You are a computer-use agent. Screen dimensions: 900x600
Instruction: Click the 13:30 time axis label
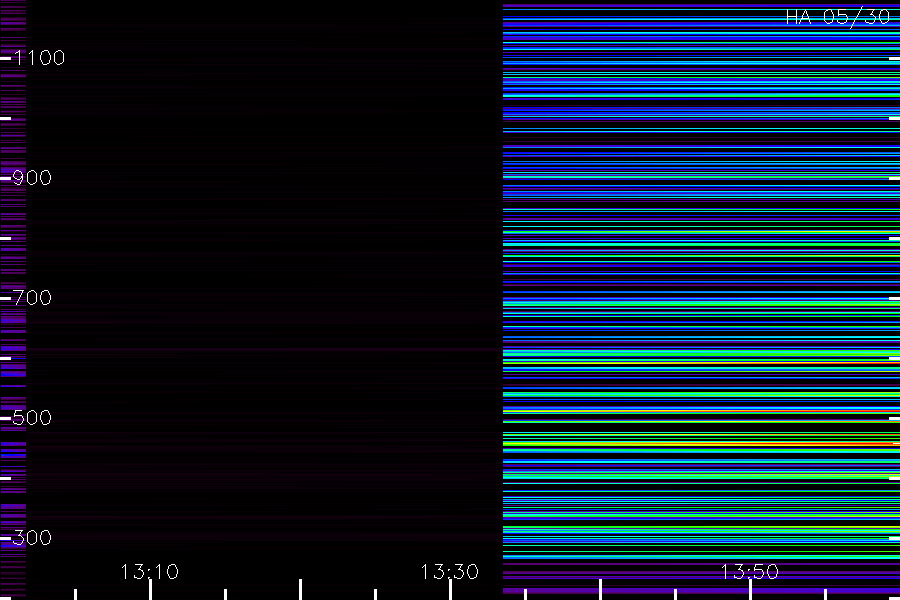point(449,572)
